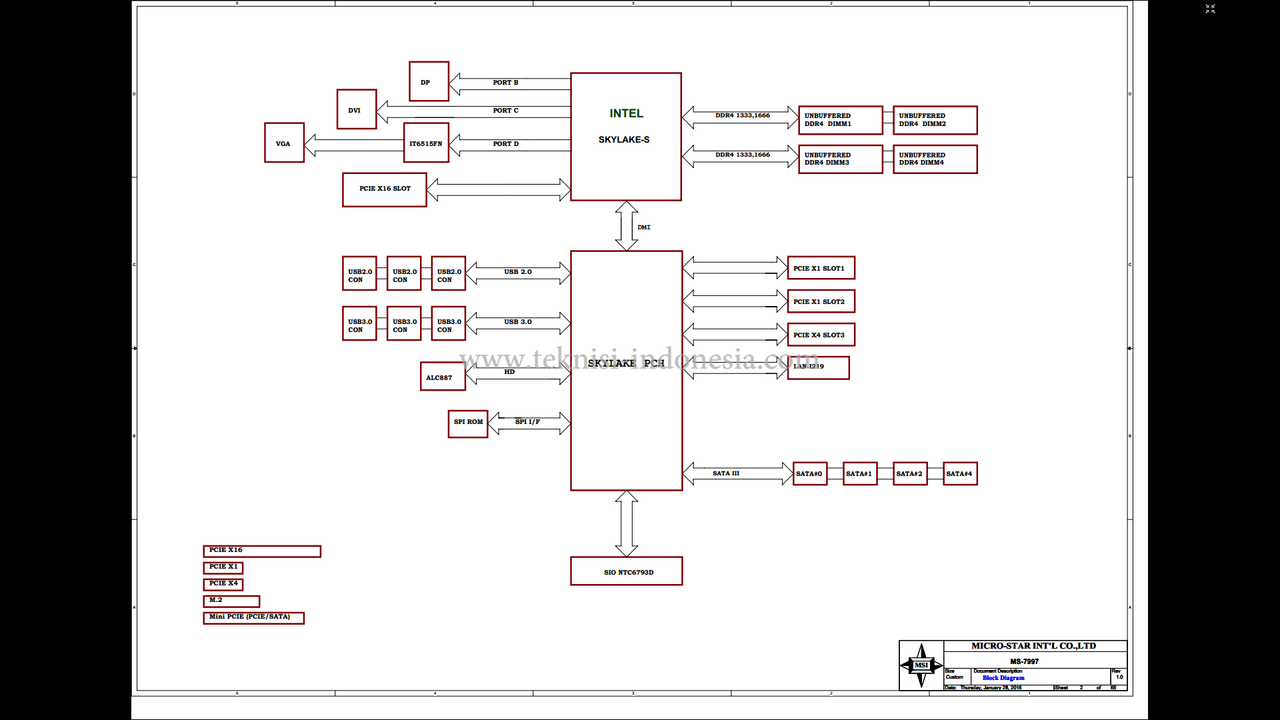Click the SATA#1 block
The height and width of the screenshot is (720, 1280).
click(860, 473)
